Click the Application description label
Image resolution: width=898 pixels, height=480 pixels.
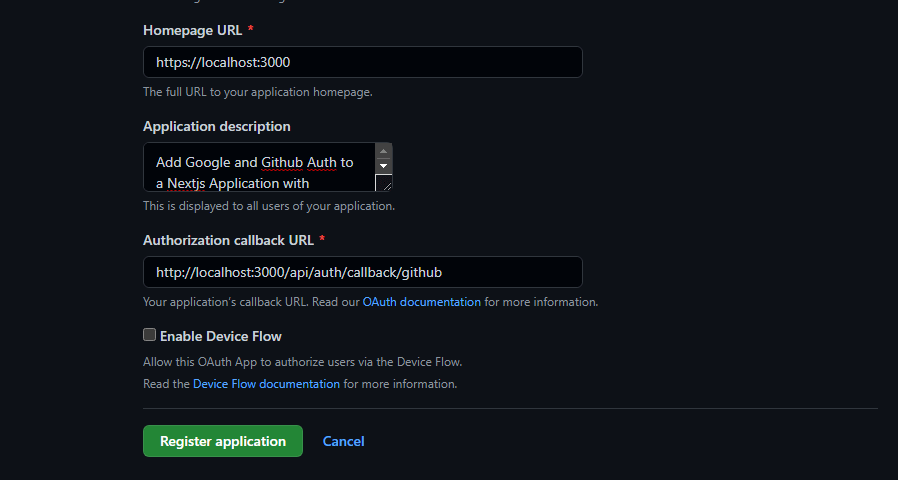216,126
